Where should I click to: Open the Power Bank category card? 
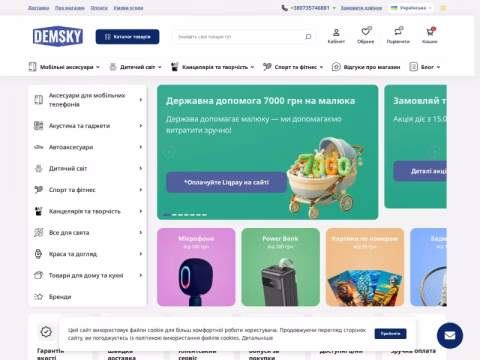coord(280,267)
